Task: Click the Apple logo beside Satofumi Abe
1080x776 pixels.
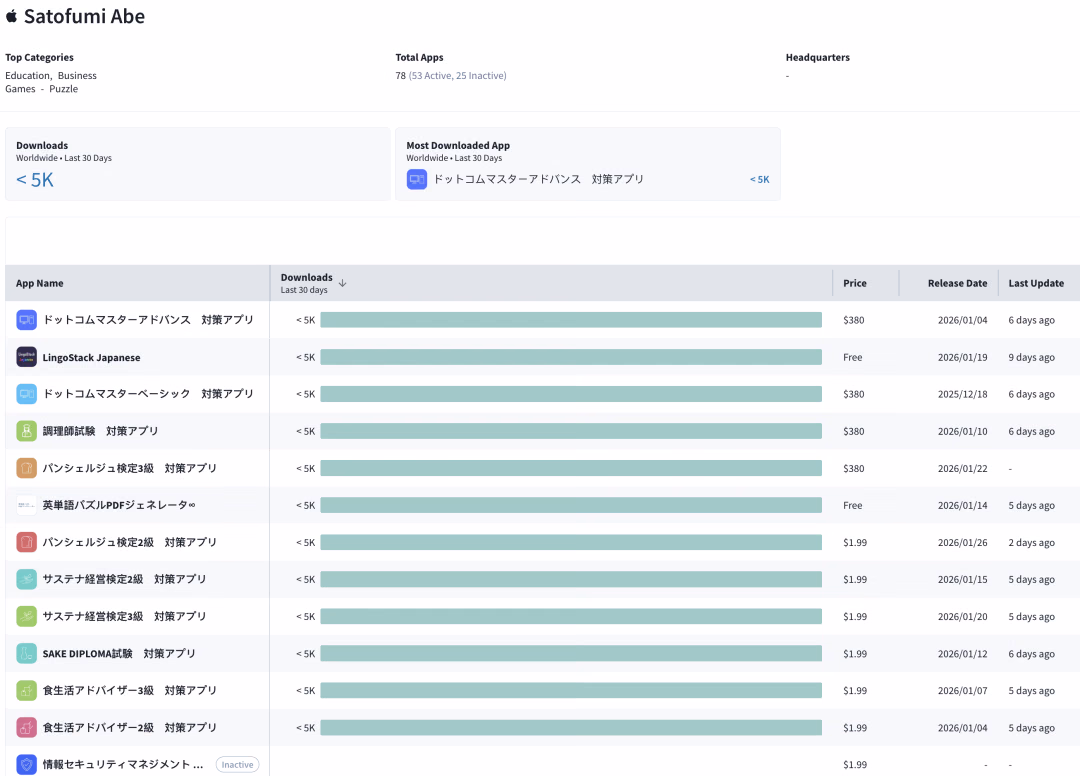Action: click(x=11, y=17)
